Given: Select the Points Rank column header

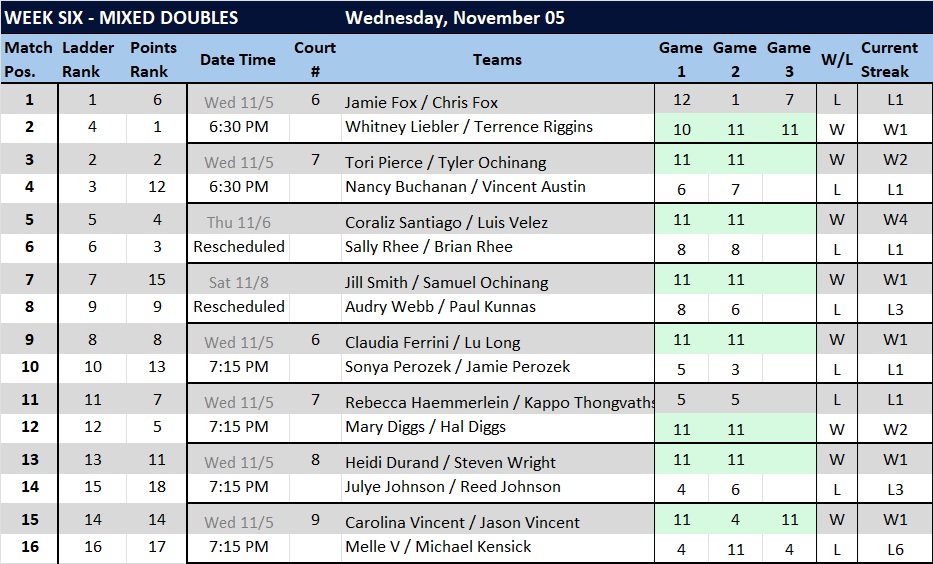Looking at the screenshot, I should pos(154,60).
